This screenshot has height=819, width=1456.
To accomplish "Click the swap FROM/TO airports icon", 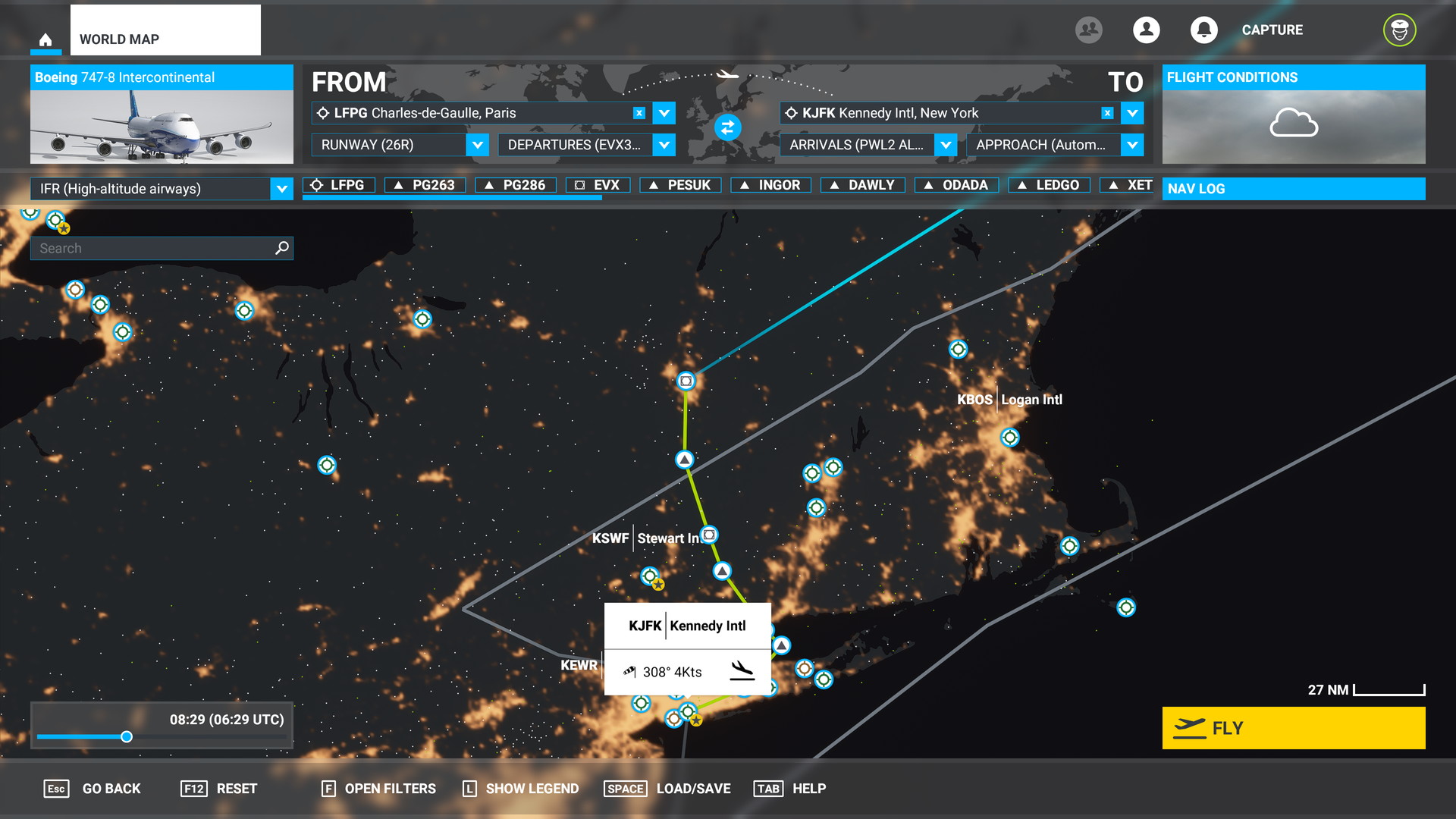I will point(728,128).
